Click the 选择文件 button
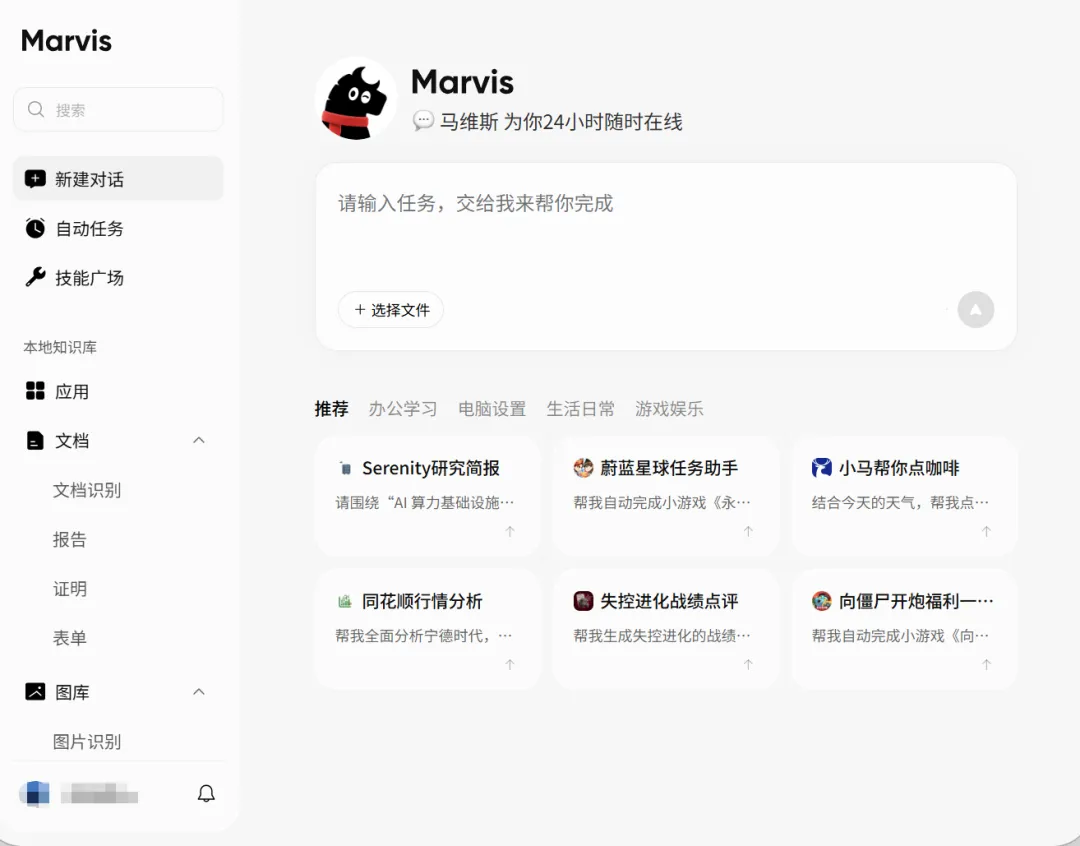The image size is (1080, 846). click(x=391, y=310)
